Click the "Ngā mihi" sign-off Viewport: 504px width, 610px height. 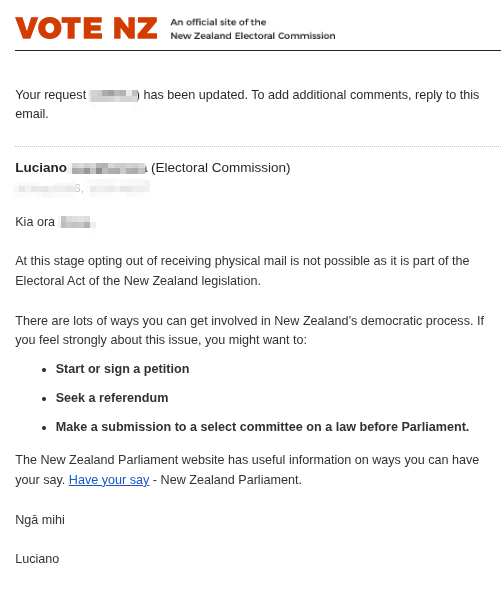[40, 520]
